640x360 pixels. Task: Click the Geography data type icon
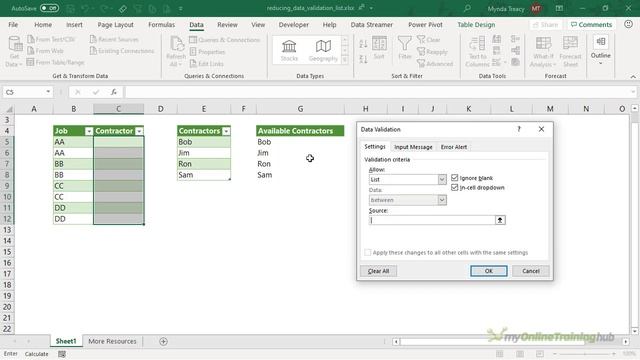pyautogui.click(x=323, y=50)
